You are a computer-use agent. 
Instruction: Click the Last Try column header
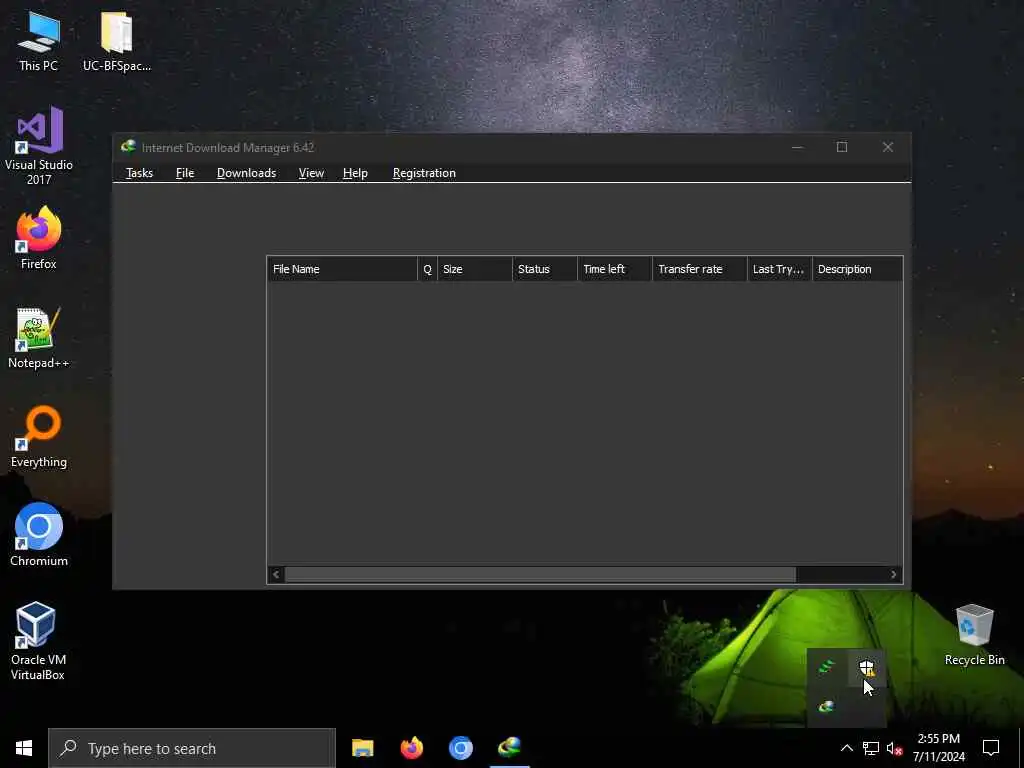780,269
